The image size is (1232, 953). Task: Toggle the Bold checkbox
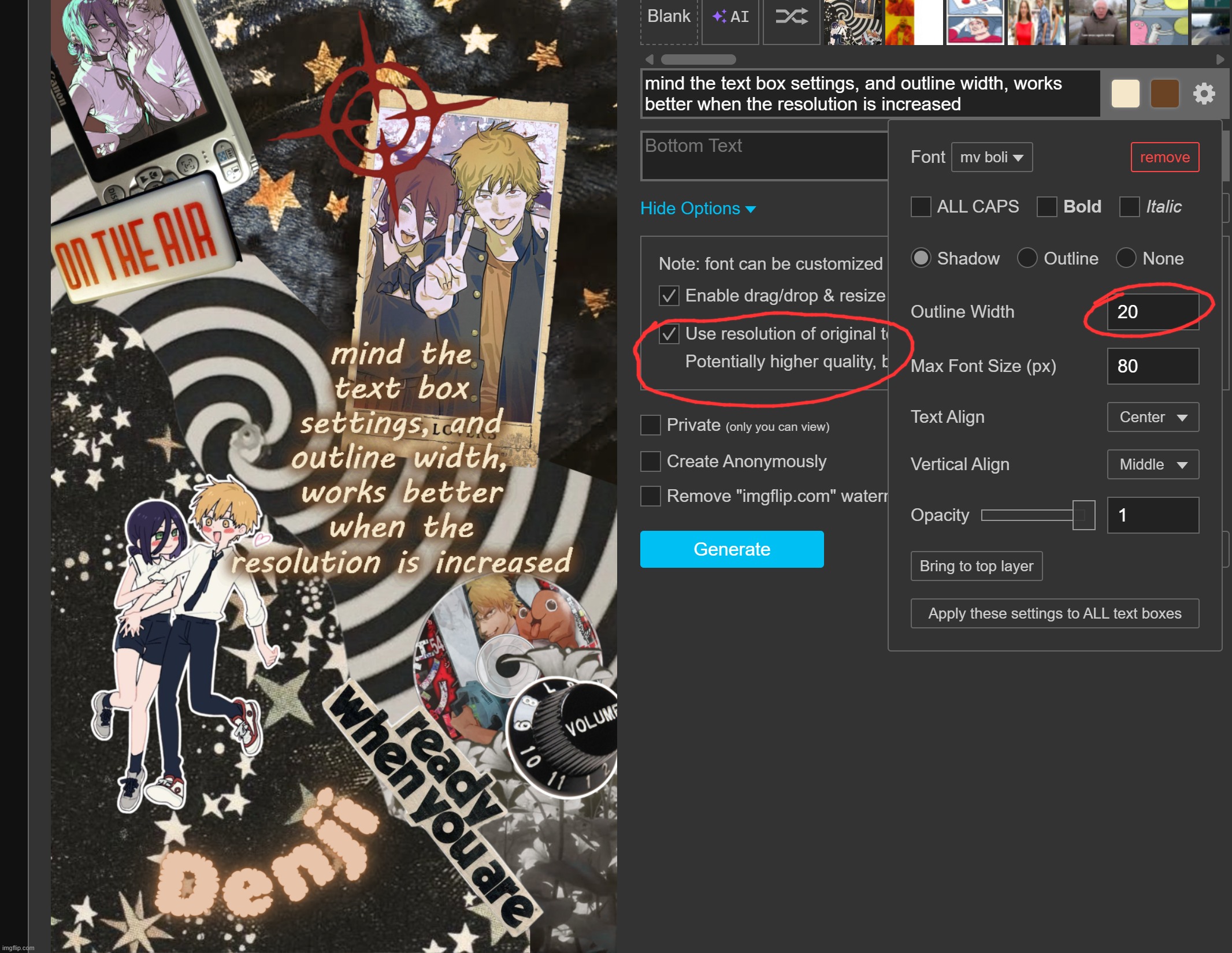click(x=1047, y=207)
